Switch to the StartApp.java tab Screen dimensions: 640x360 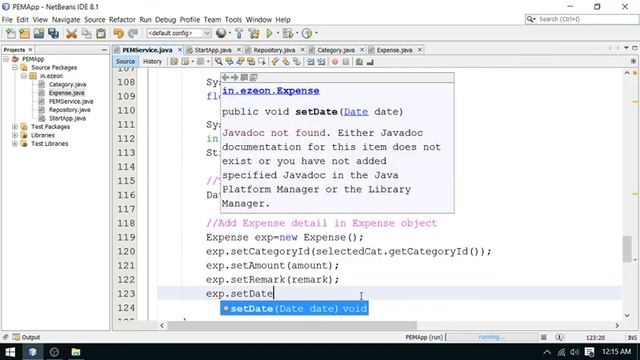(x=213, y=50)
